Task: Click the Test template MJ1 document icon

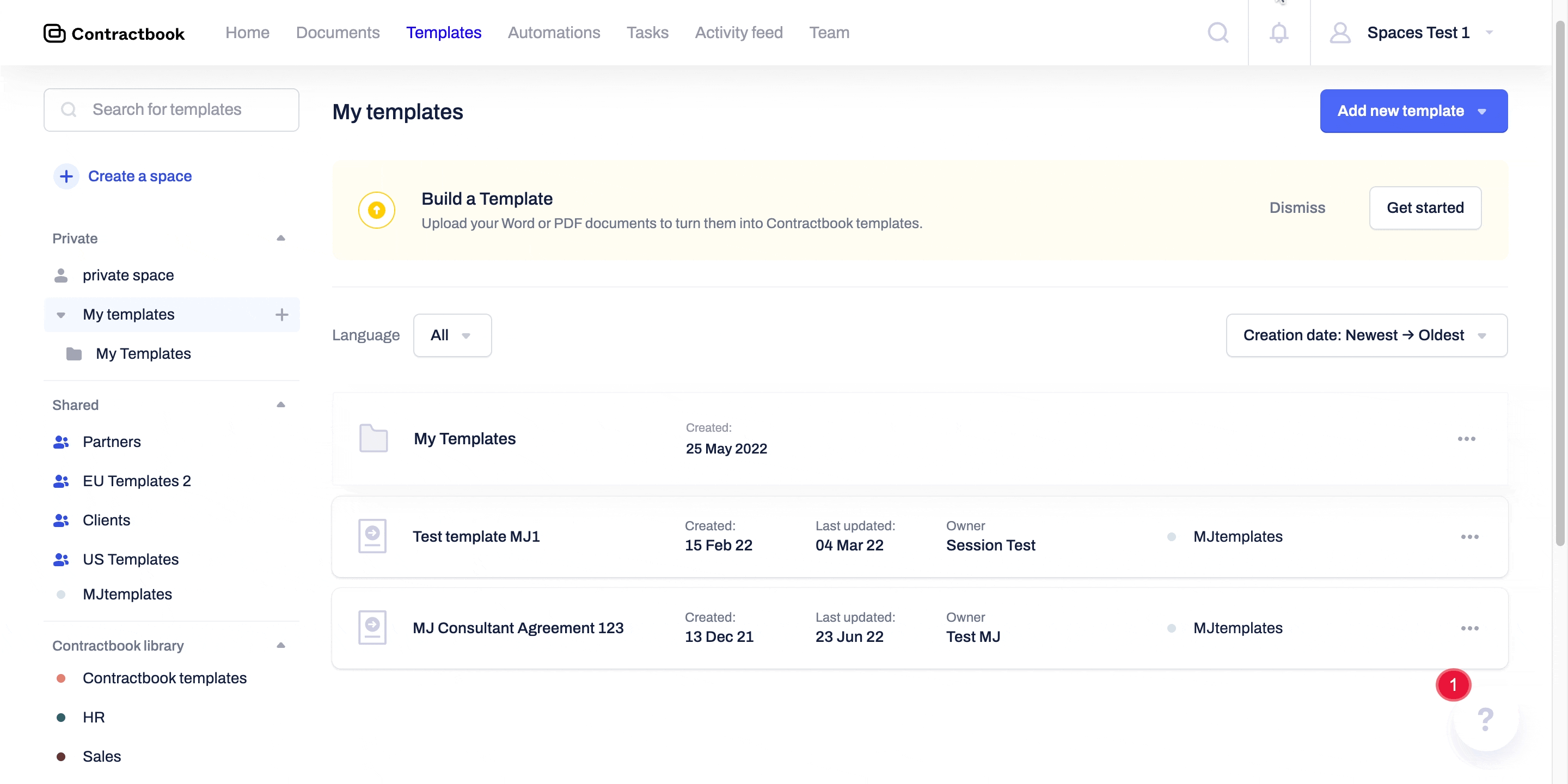Action: coord(372,536)
